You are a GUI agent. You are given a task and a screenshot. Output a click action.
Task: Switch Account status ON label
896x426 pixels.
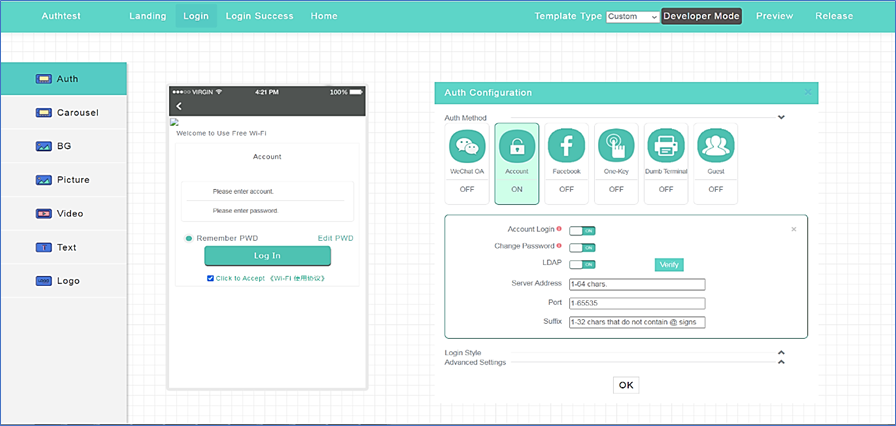517,189
